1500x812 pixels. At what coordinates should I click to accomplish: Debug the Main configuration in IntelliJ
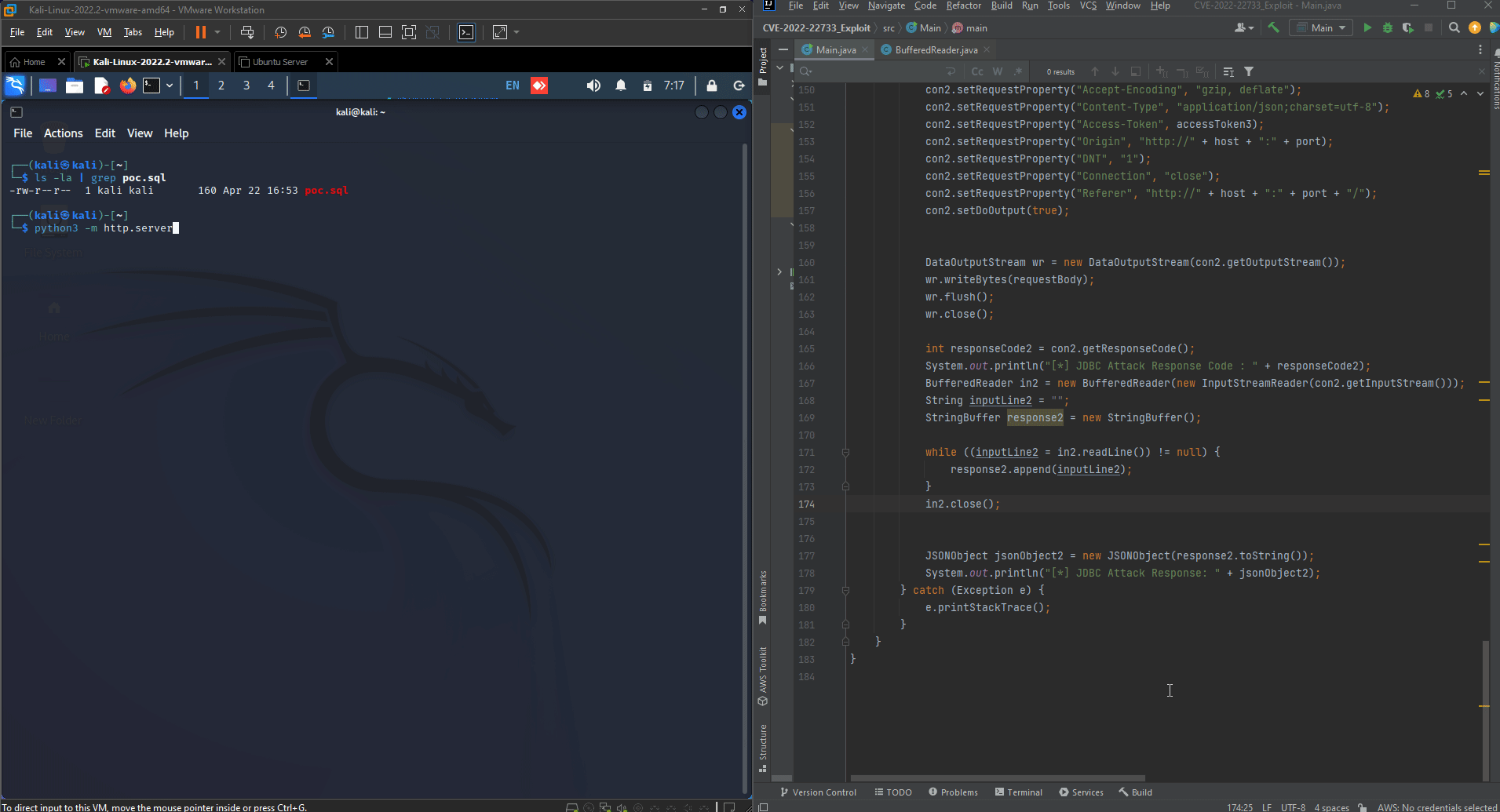coord(1388,27)
